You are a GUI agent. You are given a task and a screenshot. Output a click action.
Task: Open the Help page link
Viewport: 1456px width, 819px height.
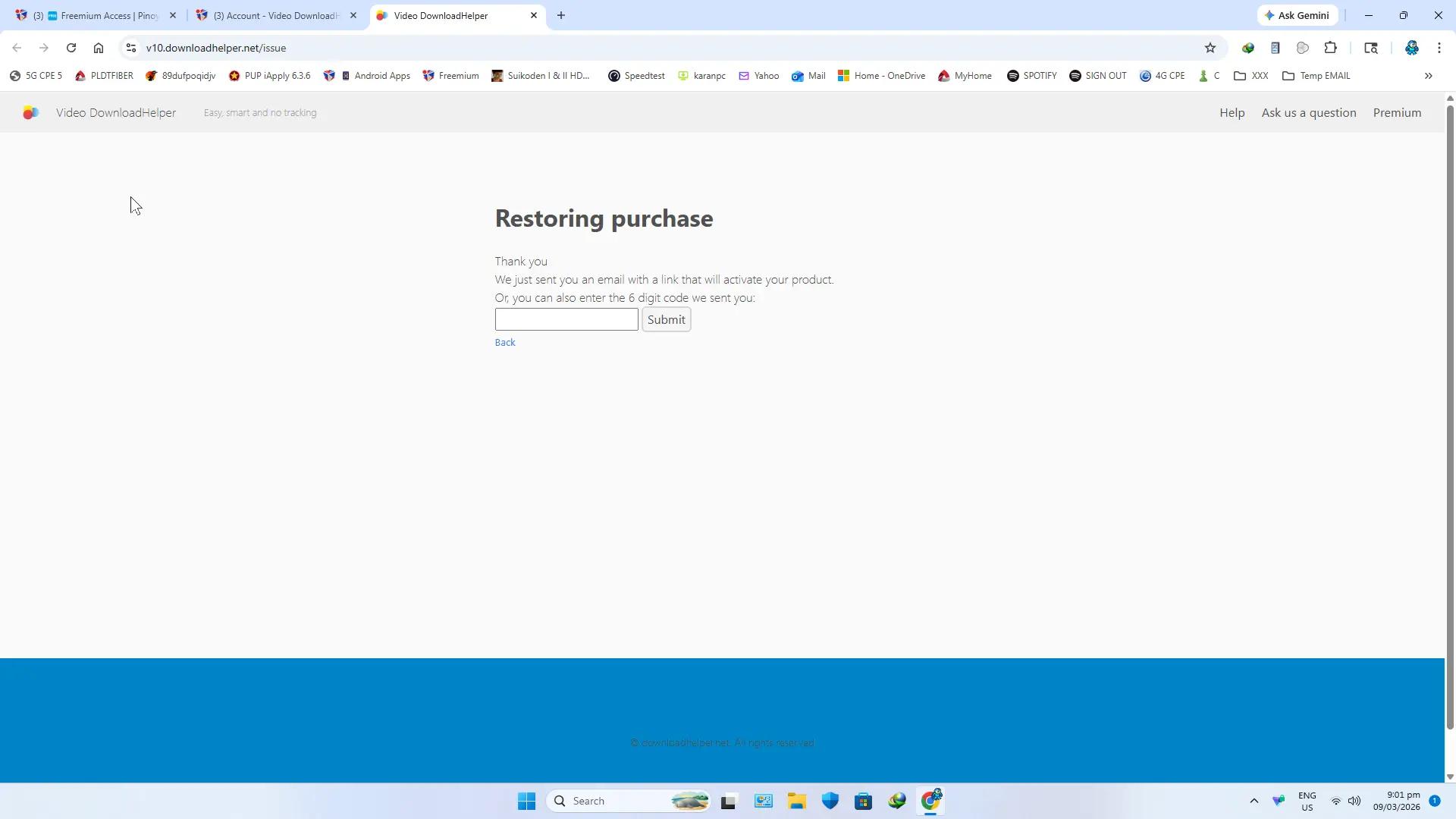[x=1232, y=112]
